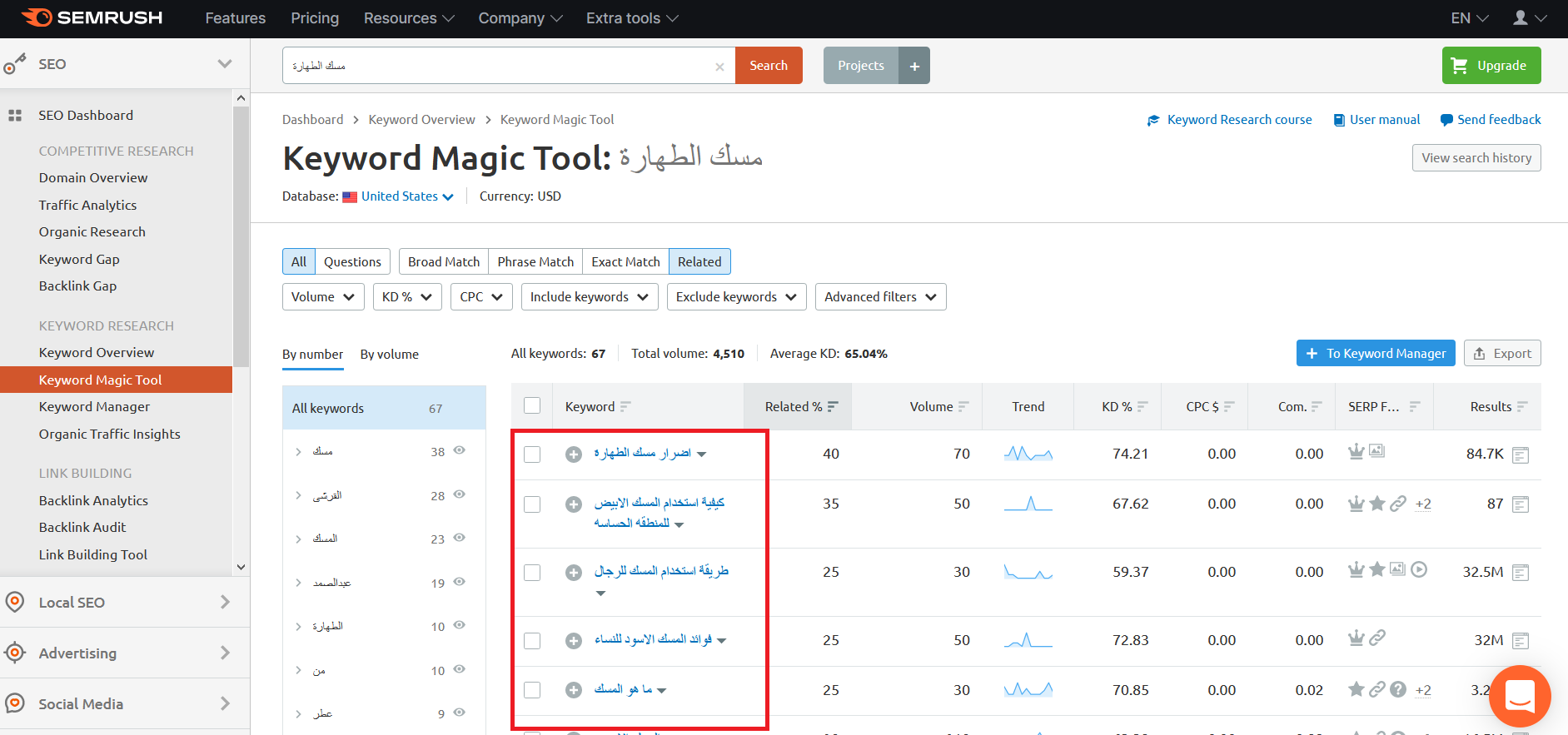The width and height of the screenshot is (1568, 735).
Task: Click the plus icon next to Projects
Action: [914, 66]
